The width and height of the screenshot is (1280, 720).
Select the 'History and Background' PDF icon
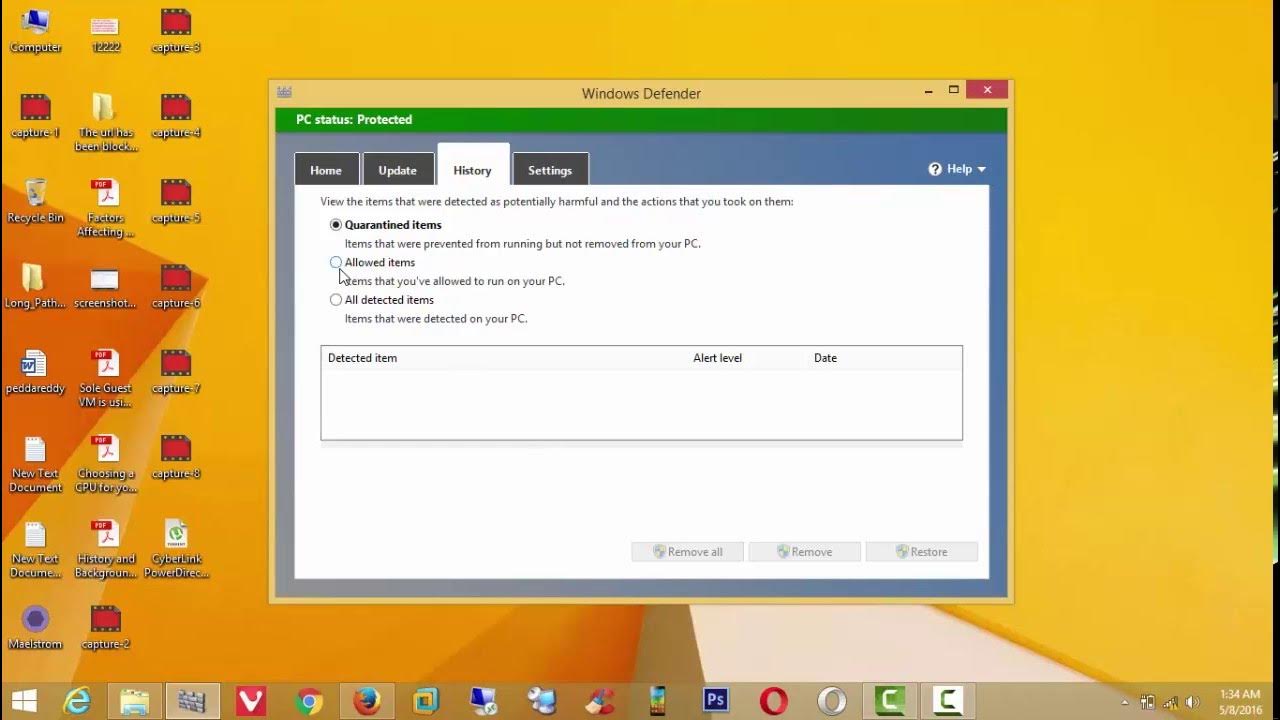click(105, 548)
